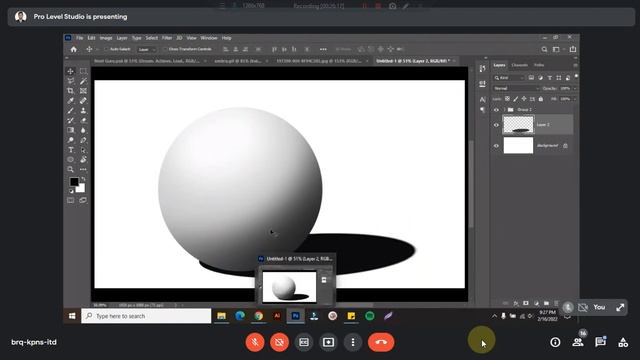Select the Blur tool

(83, 130)
